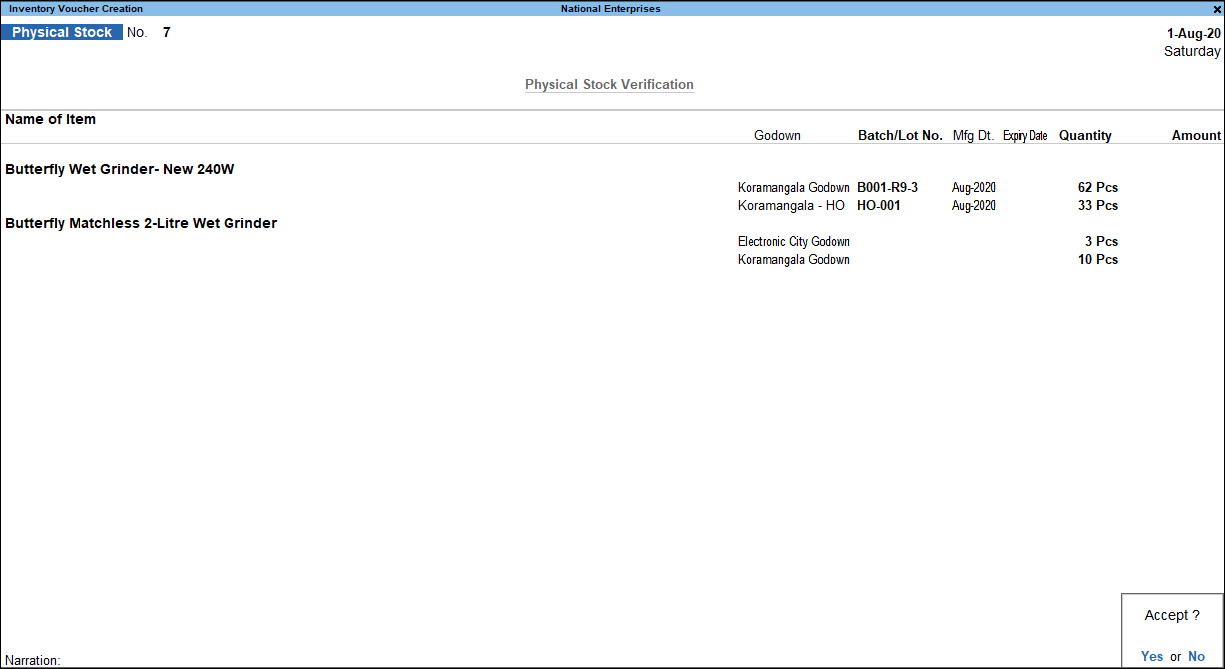Select Electronic City Godown entry
This screenshot has height=669, width=1225.
point(793,241)
